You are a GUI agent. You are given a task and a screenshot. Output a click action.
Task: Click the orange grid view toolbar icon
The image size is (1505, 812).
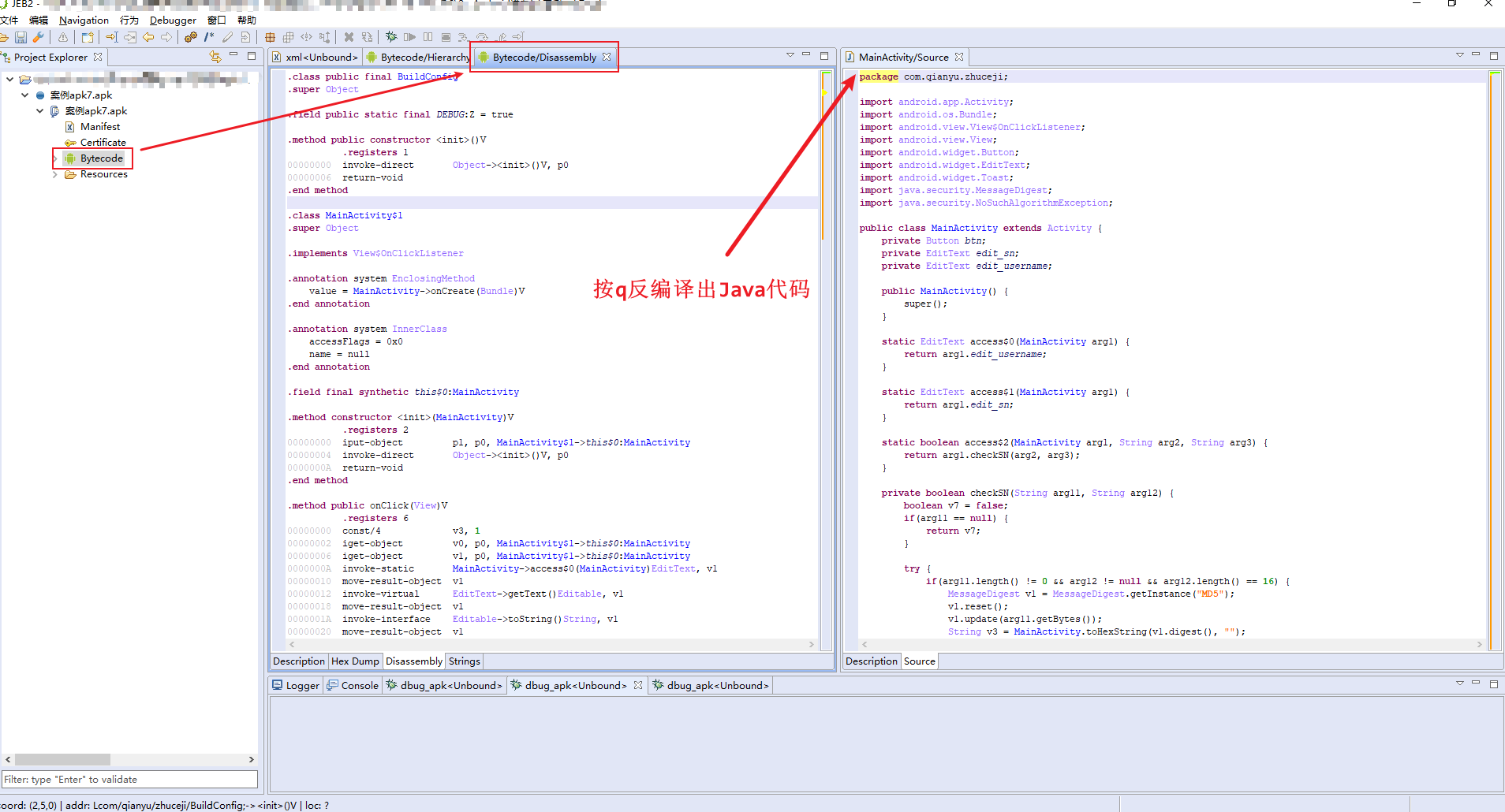270,37
